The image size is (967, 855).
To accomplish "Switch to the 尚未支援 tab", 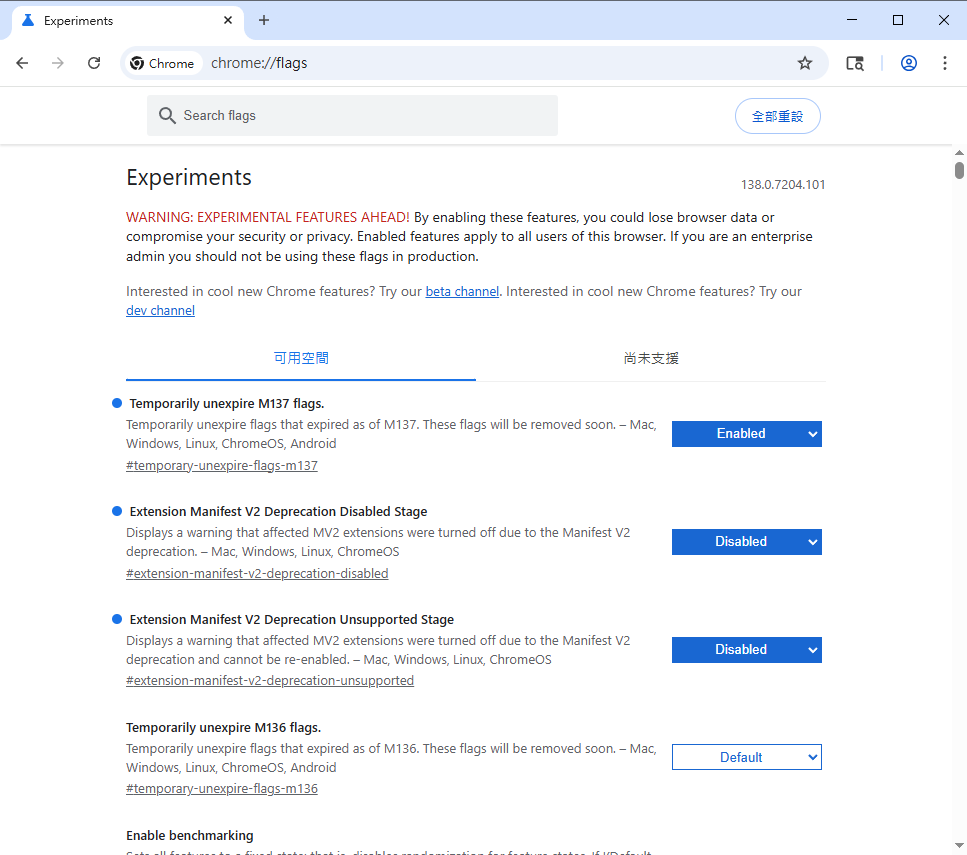I will (x=651, y=358).
